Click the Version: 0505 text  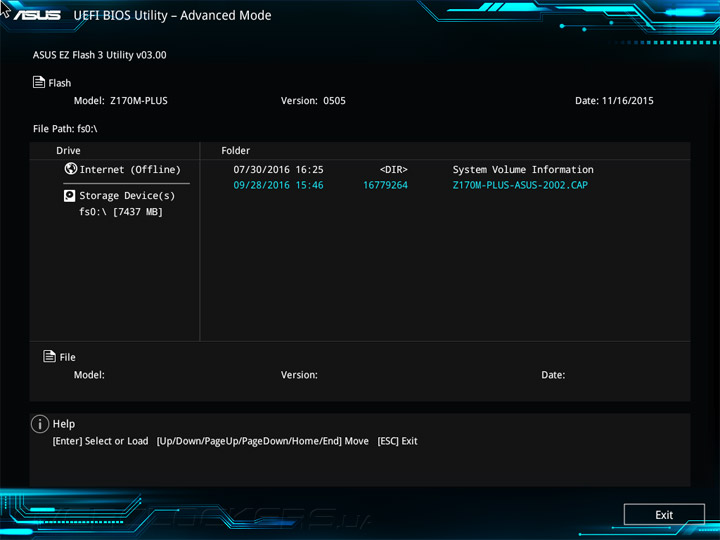click(313, 101)
